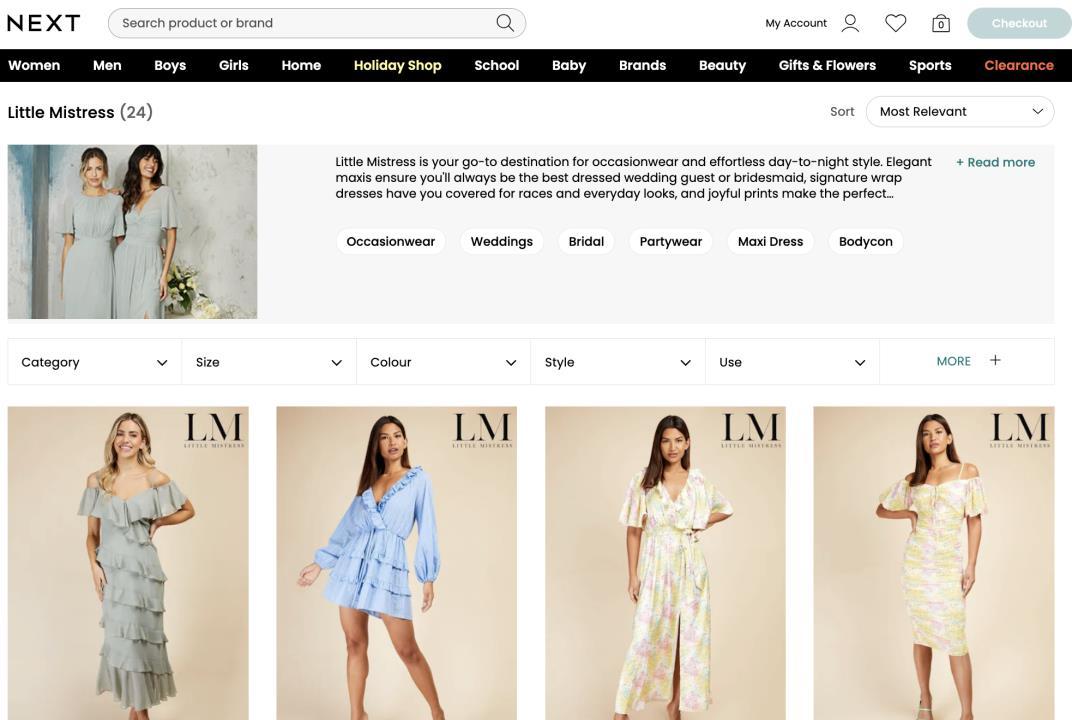This screenshot has height=720, width=1072.
Task: Select the Partywear tag
Action: pos(671,241)
